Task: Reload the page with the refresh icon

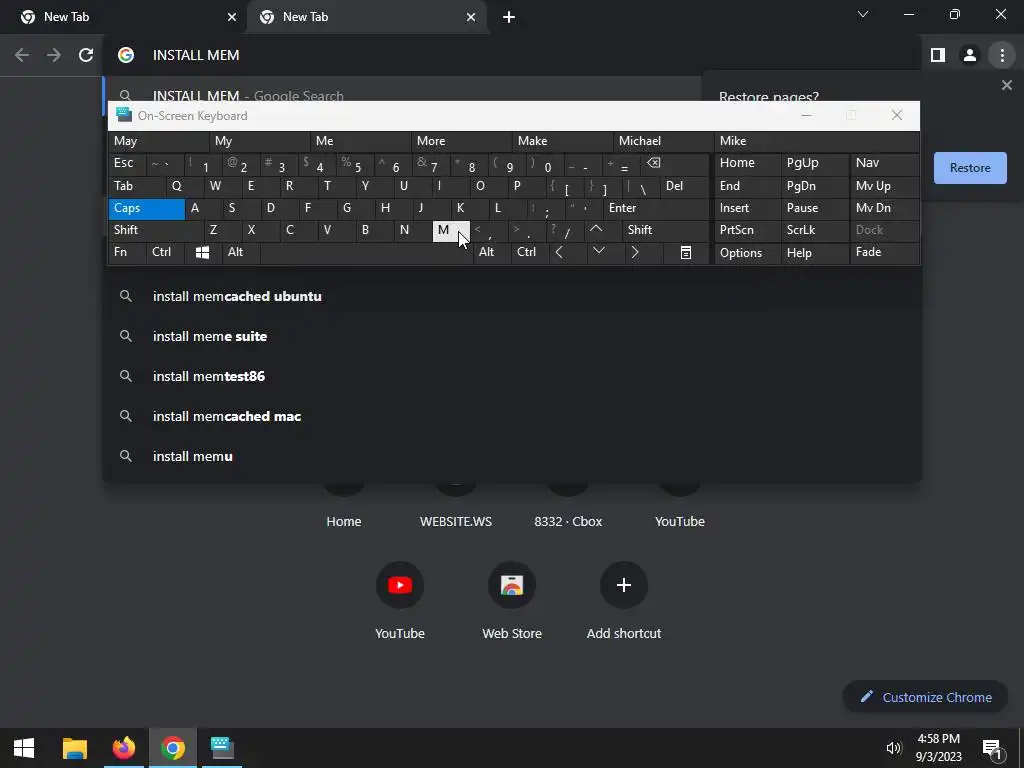Action: [86, 56]
